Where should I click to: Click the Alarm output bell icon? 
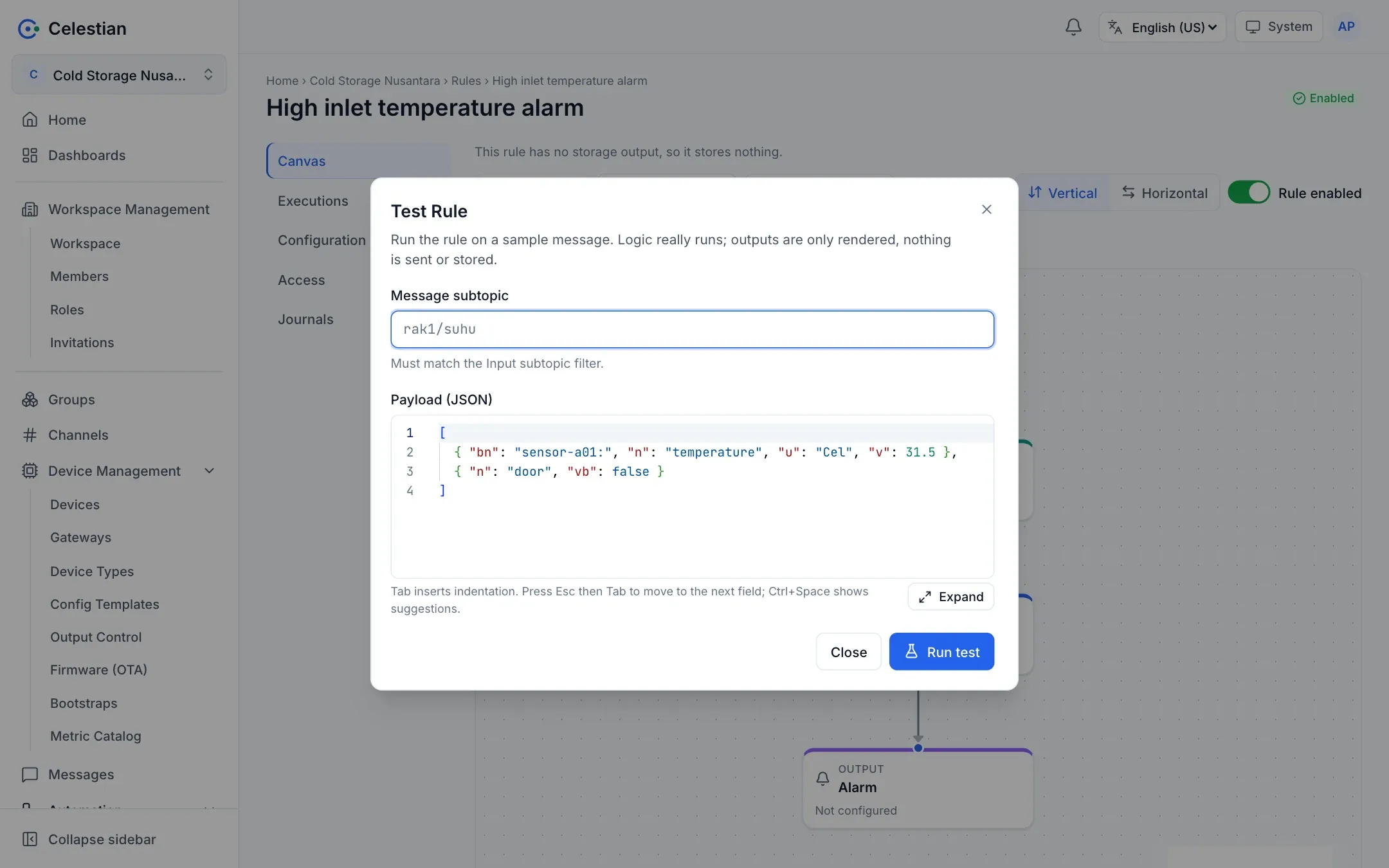pyautogui.click(x=822, y=779)
